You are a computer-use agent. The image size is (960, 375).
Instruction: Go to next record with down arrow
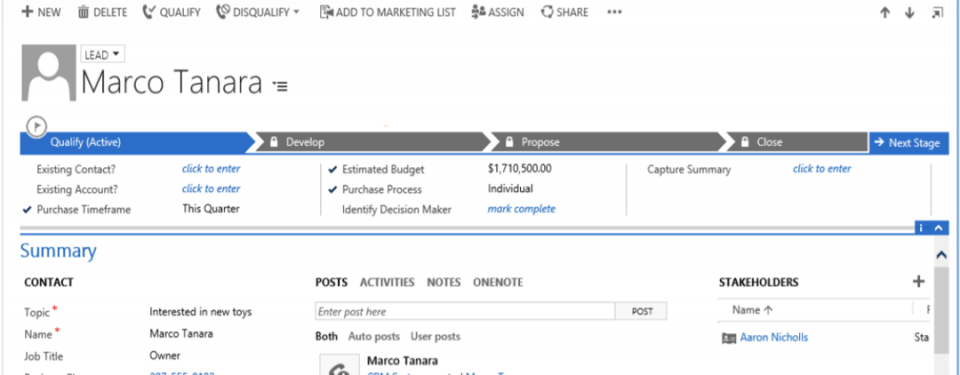(910, 13)
